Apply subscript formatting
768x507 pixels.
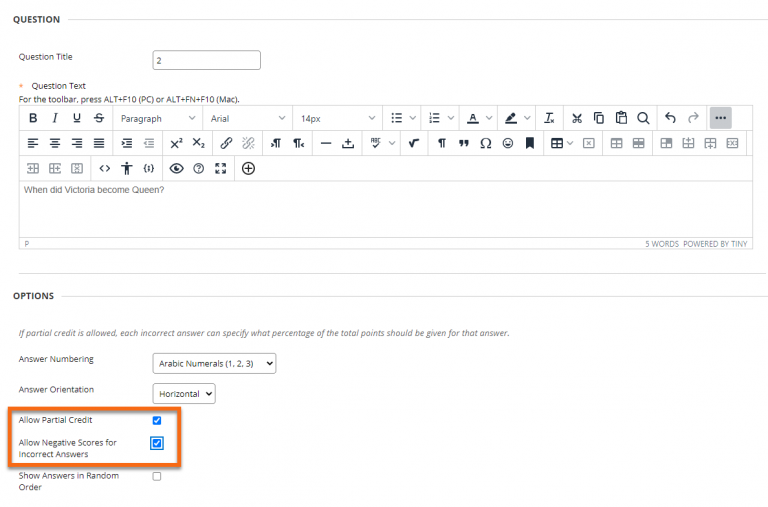[x=198, y=144]
